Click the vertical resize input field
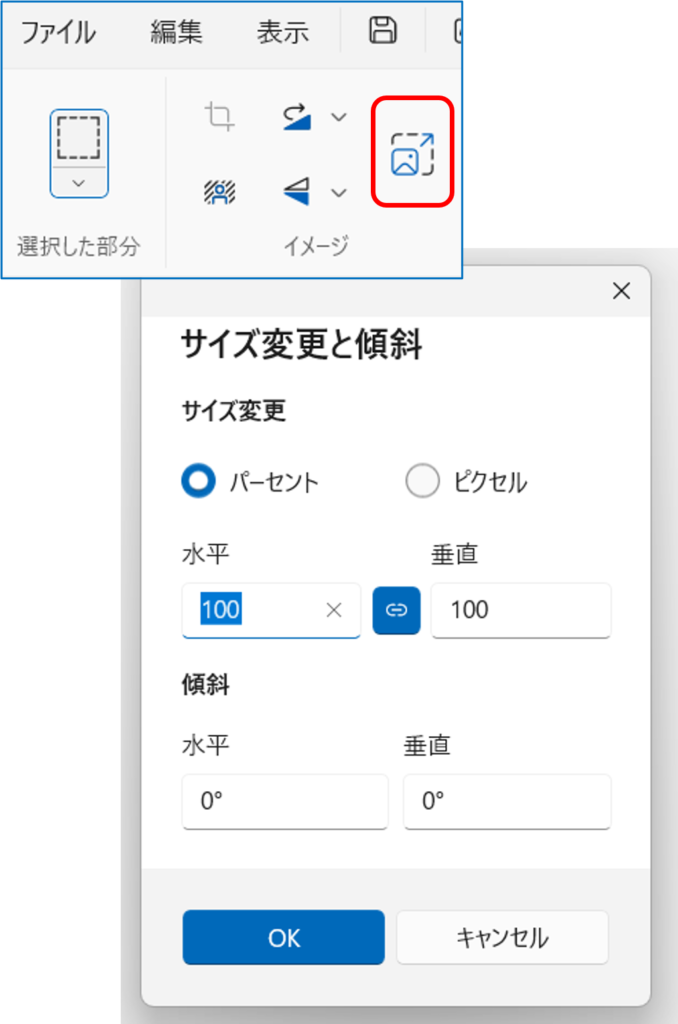678x1024 pixels. coord(520,610)
